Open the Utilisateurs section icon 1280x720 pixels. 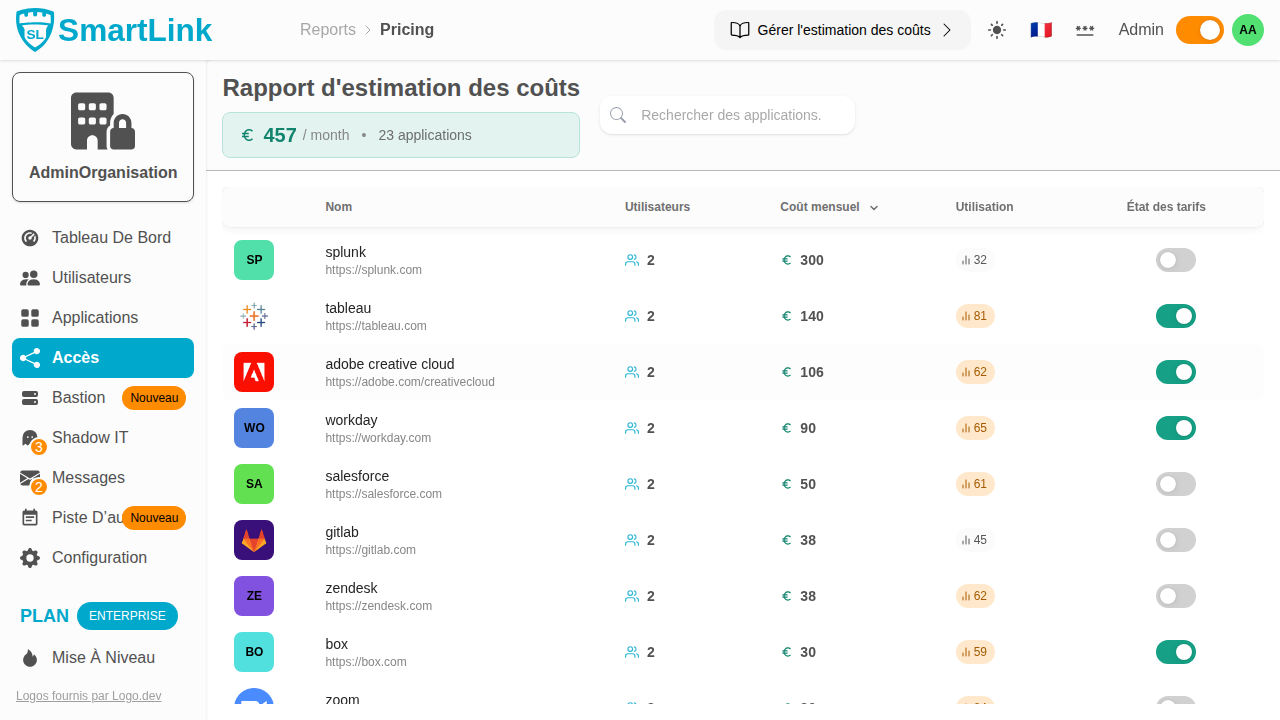point(30,277)
